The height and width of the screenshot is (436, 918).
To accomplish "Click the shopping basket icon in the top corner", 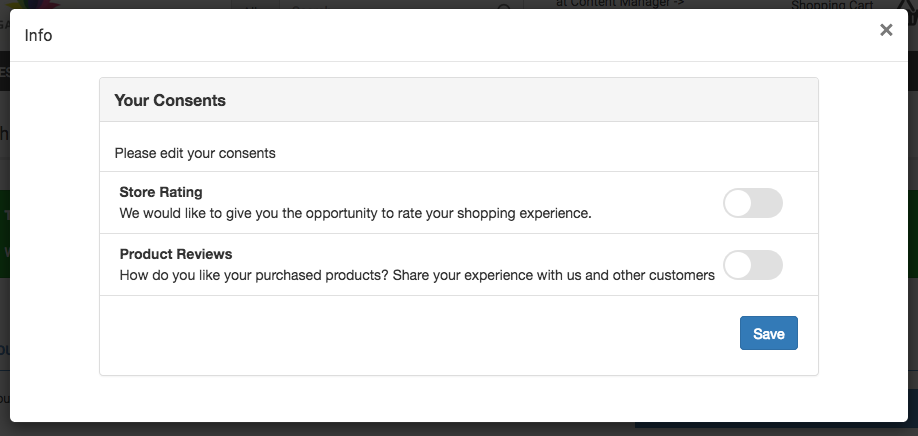I will (905, 5).
